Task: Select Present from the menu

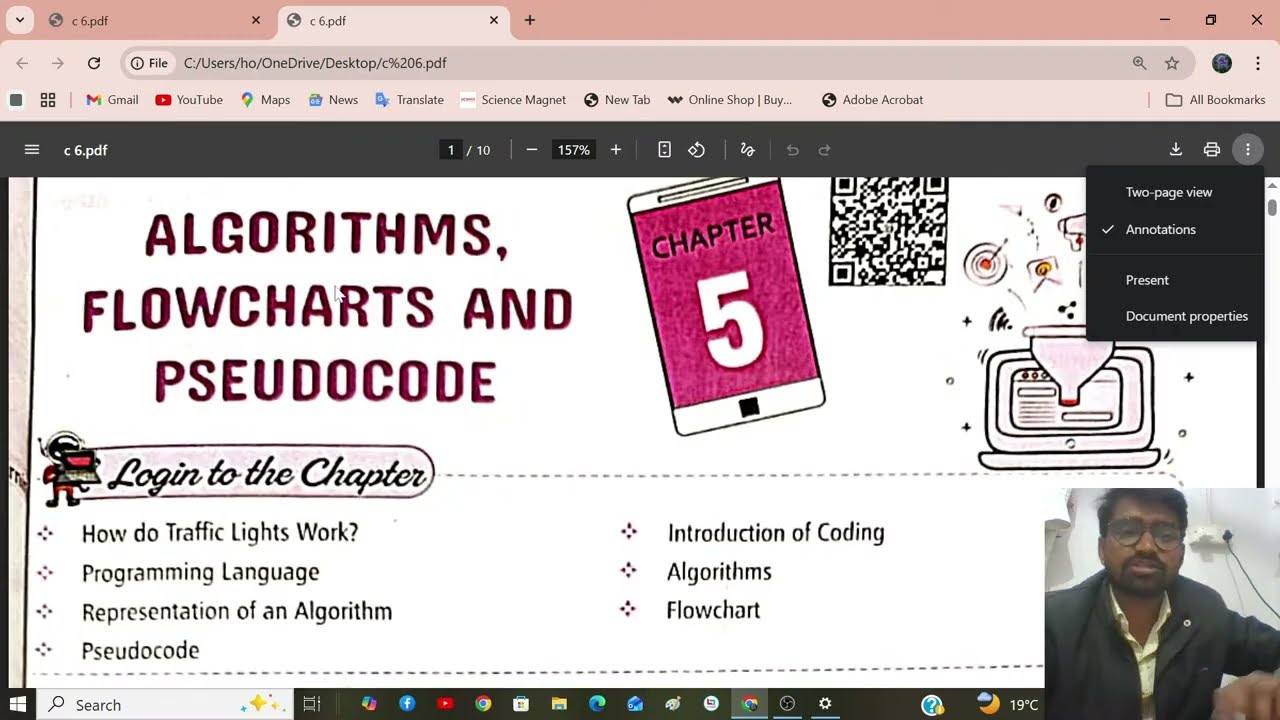Action: (1174, 280)
